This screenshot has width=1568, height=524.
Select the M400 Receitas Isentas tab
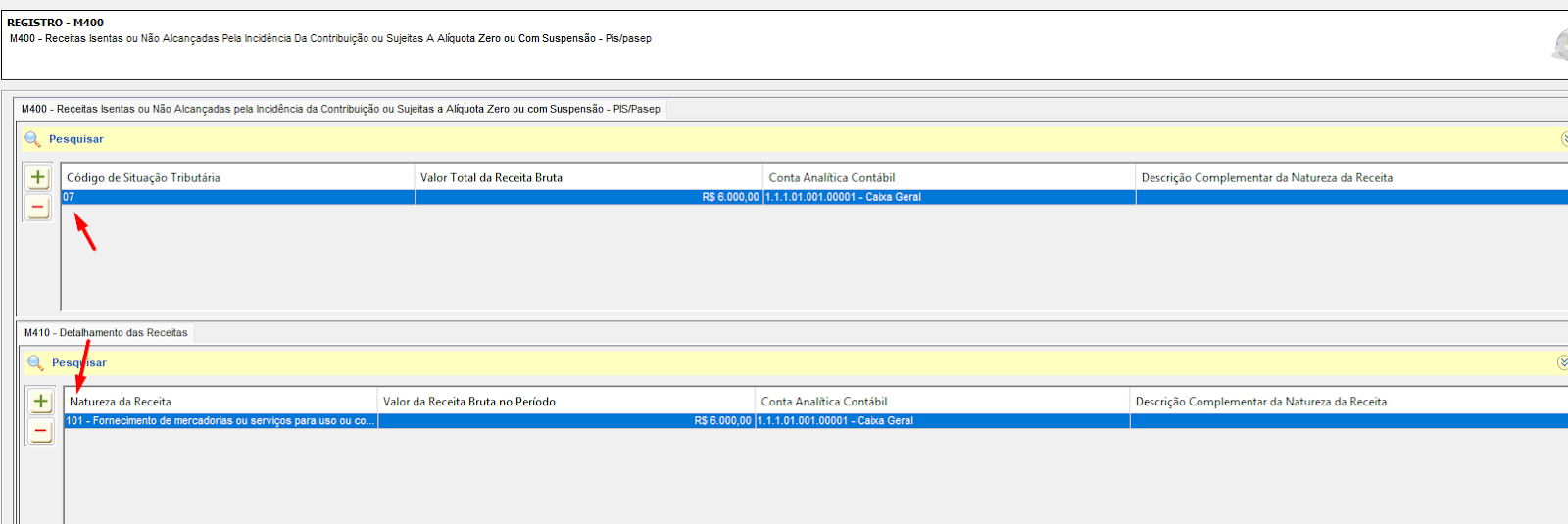pyautogui.click(x=341, y=109)
